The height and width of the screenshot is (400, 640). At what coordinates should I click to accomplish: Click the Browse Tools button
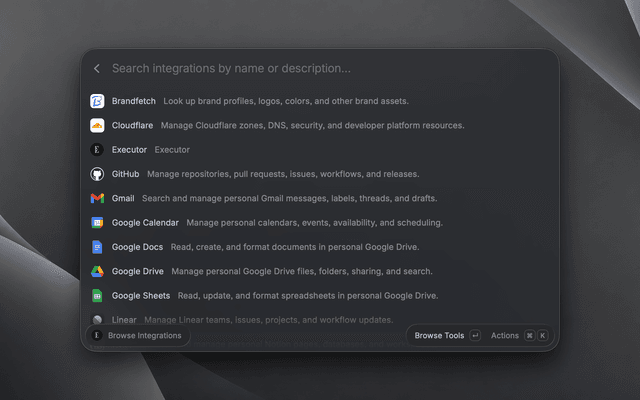tap(439, 336)
